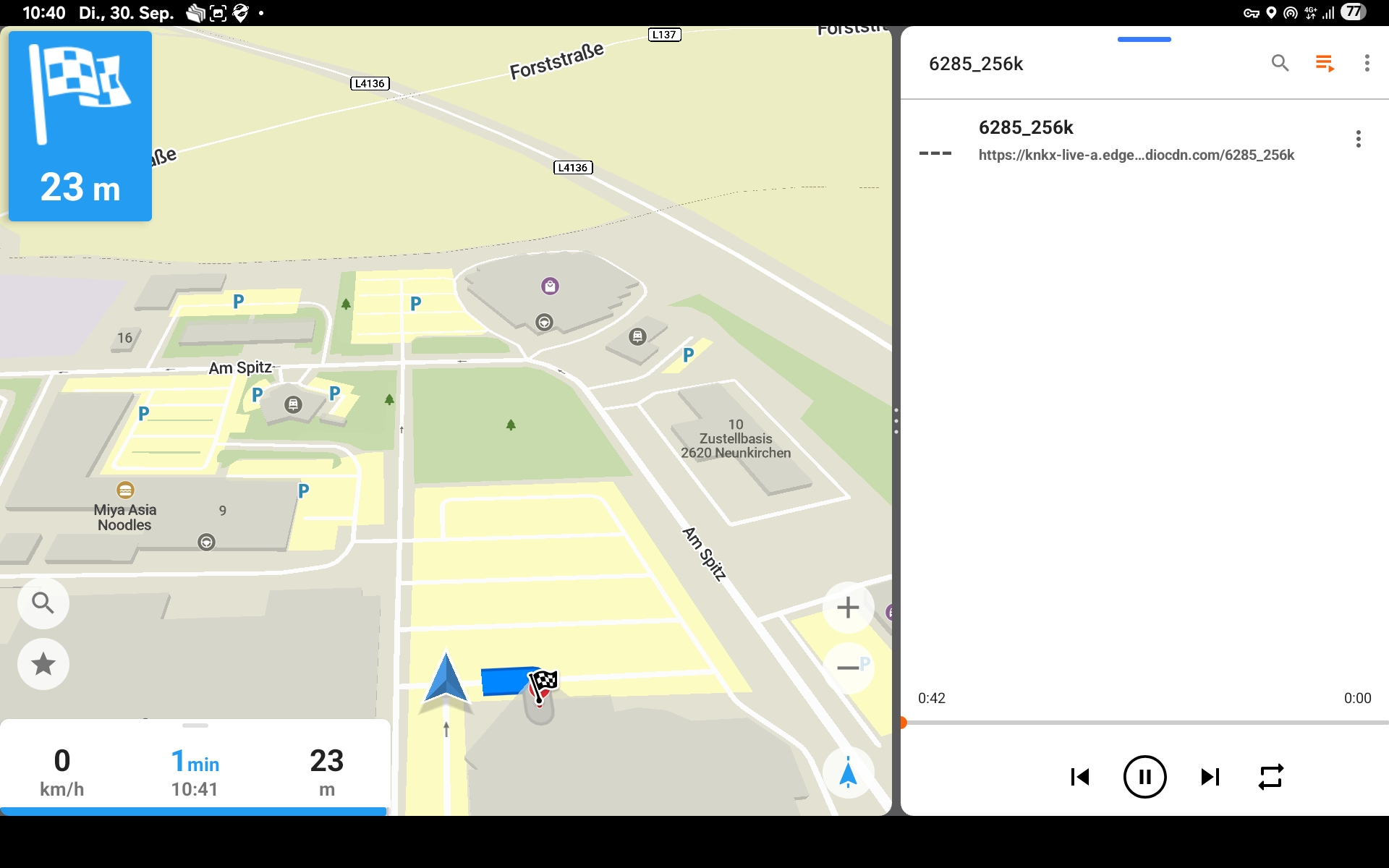The height and width of the screenshot is (868, 1389).
Task: Open favorites with the star button
Action: click(x=43, y=664)
